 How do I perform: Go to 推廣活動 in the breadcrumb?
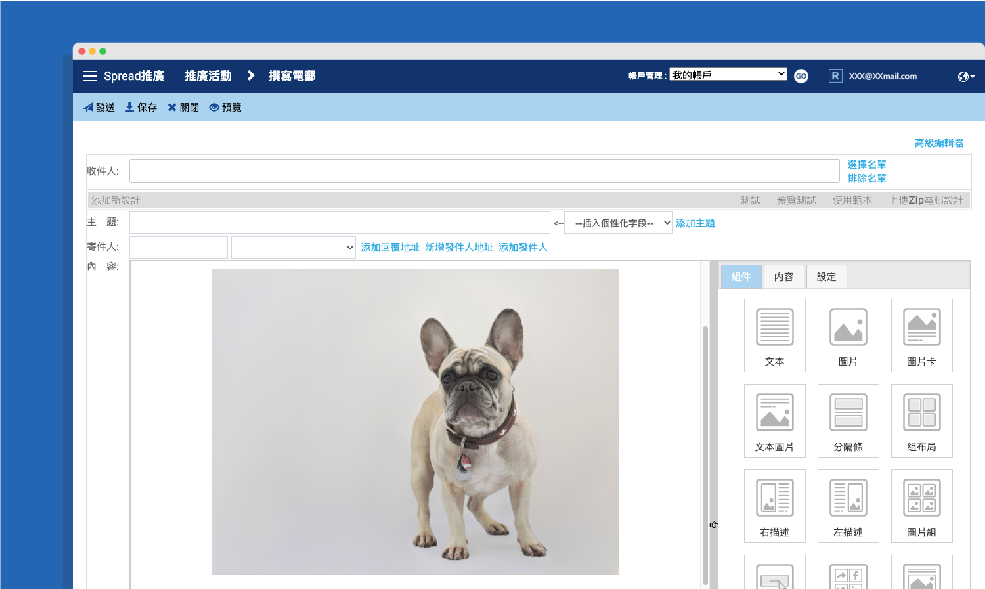click(208, 76)
